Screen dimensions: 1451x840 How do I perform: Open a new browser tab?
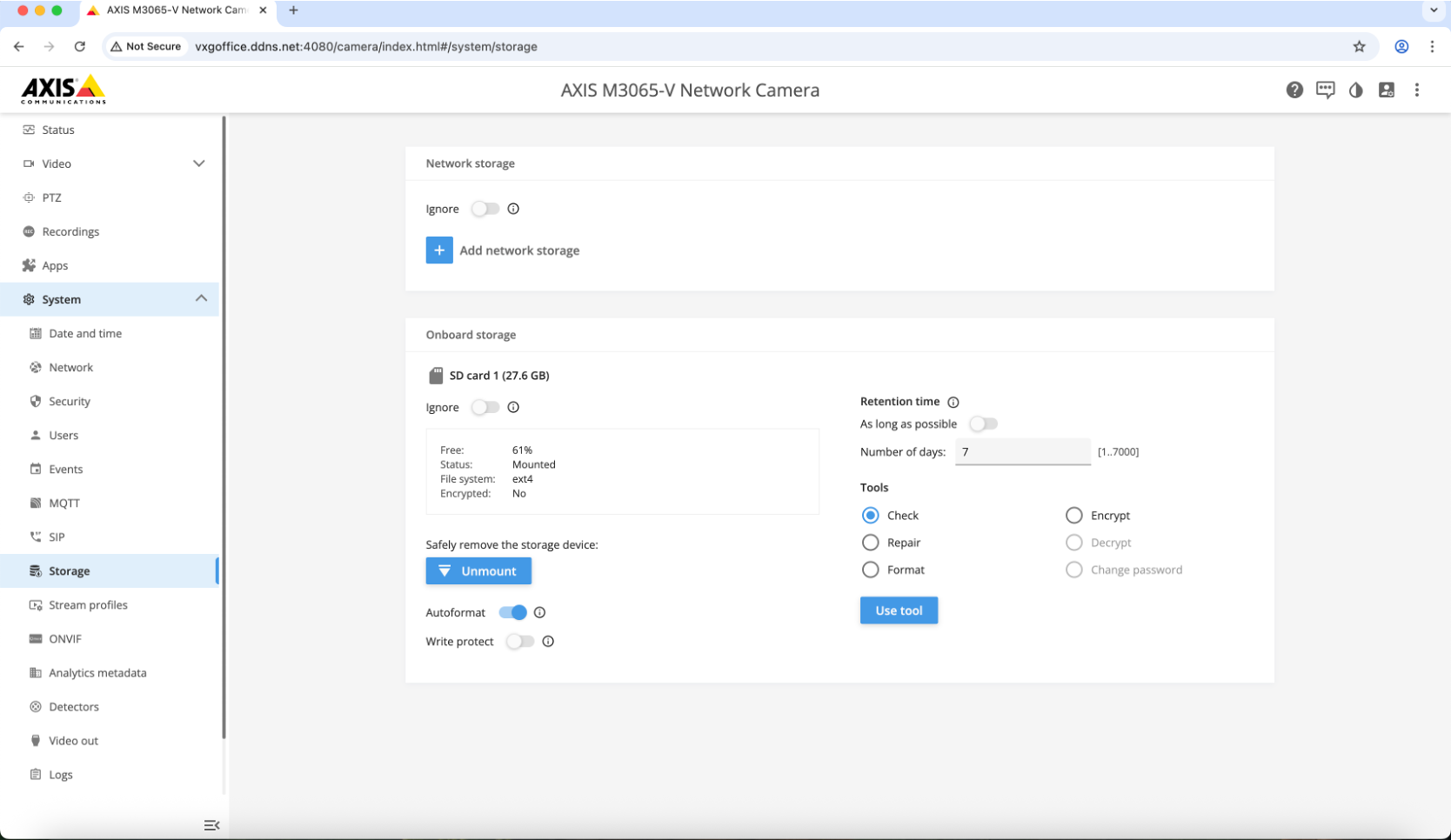tap(293, 10)
